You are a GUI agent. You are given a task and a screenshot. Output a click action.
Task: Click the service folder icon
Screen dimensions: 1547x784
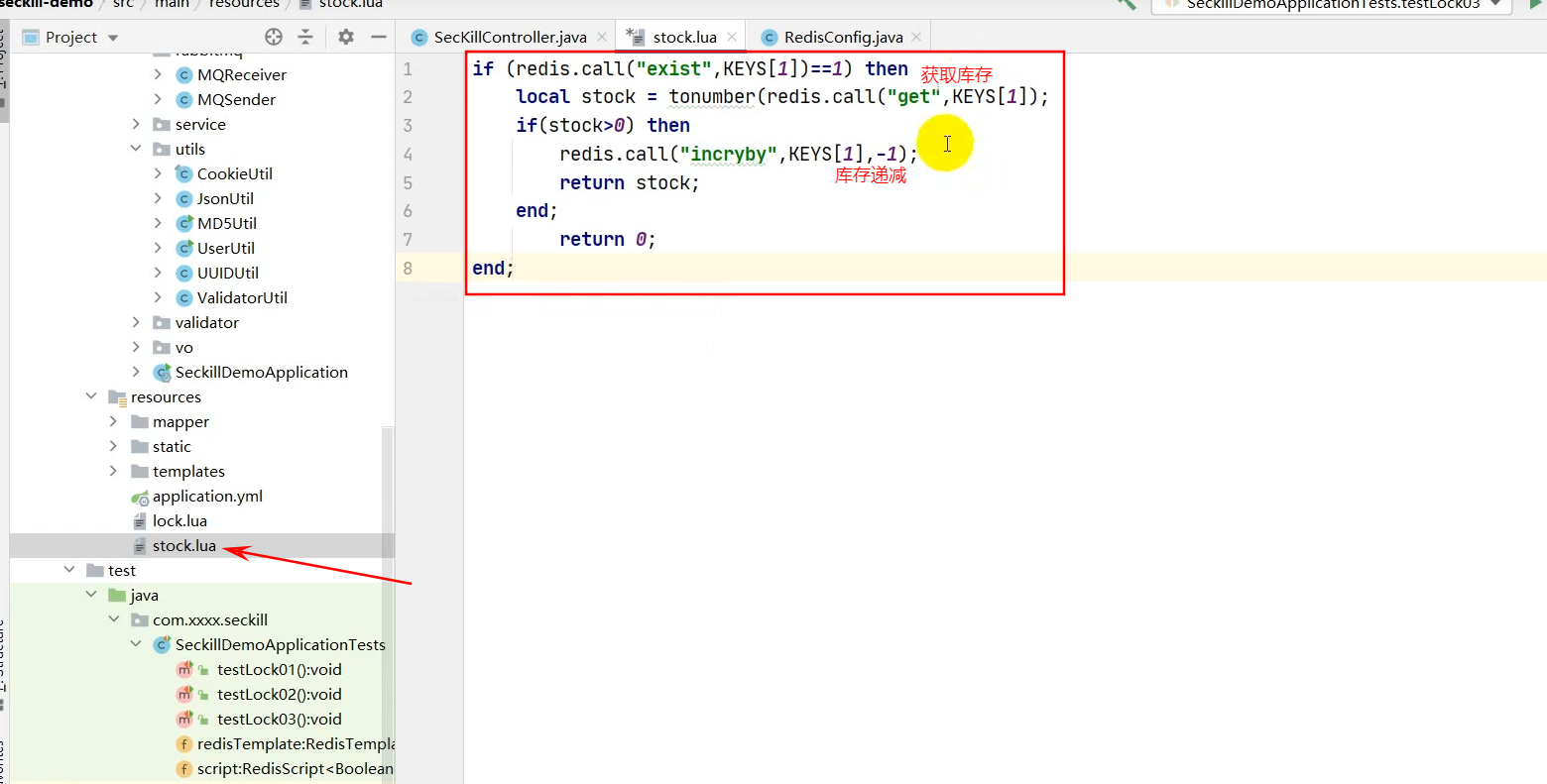tap(162, 124)
